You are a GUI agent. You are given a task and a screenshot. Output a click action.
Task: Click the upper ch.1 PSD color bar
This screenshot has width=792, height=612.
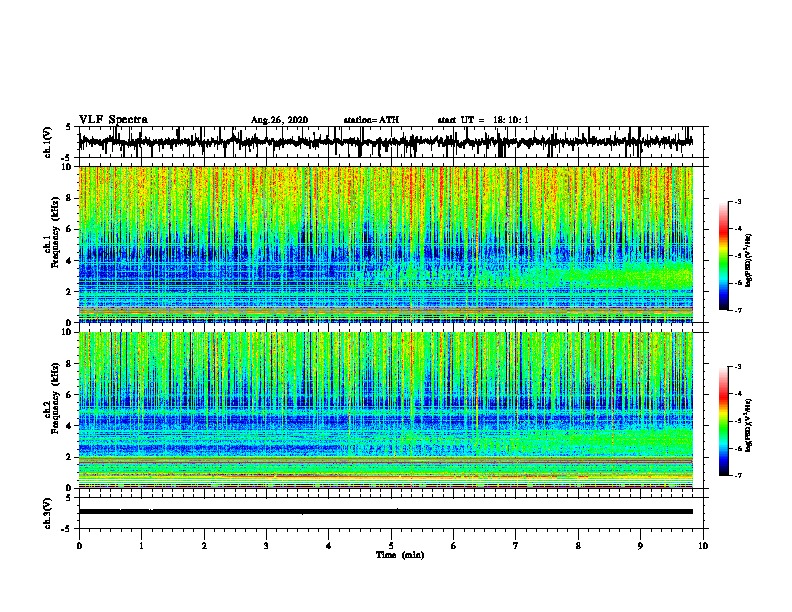point(724,256)
